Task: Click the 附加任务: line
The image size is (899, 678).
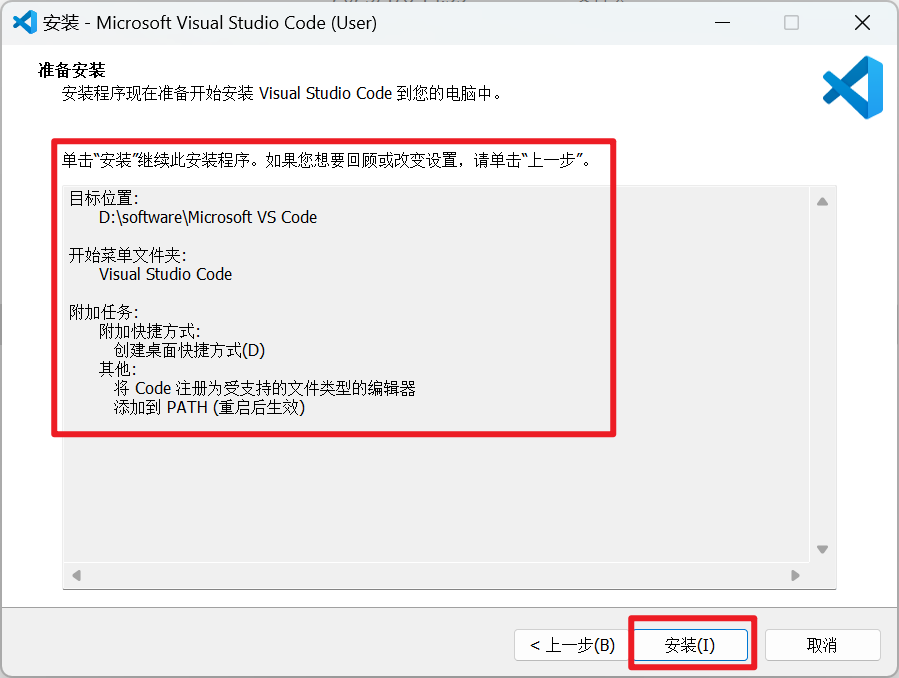Action: (104, 312)
